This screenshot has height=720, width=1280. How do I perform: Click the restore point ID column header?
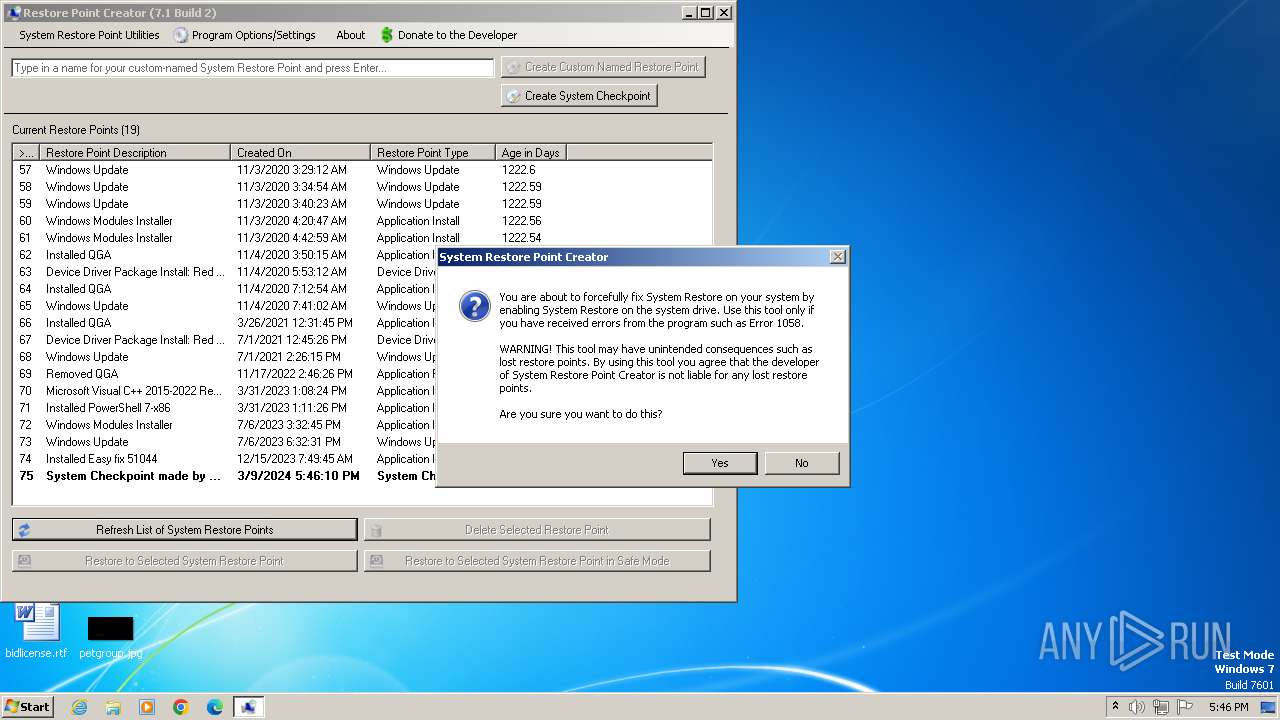point(27,153)
